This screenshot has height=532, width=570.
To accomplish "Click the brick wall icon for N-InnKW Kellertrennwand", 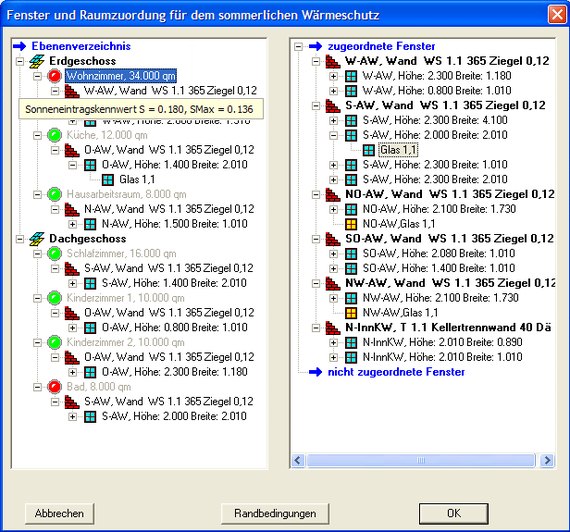I will [x=333, y=328].
